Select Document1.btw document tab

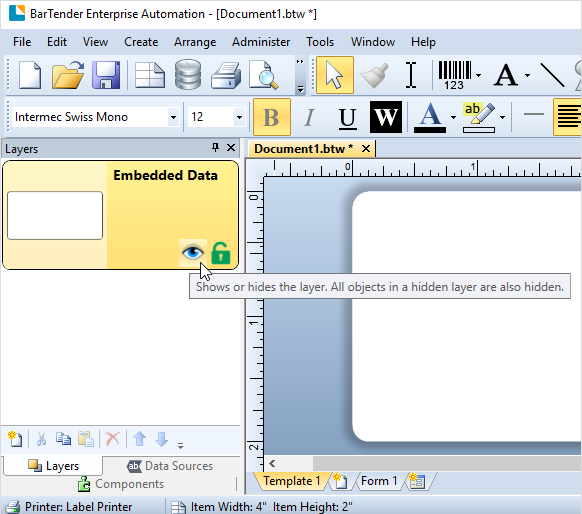(303, 149)
